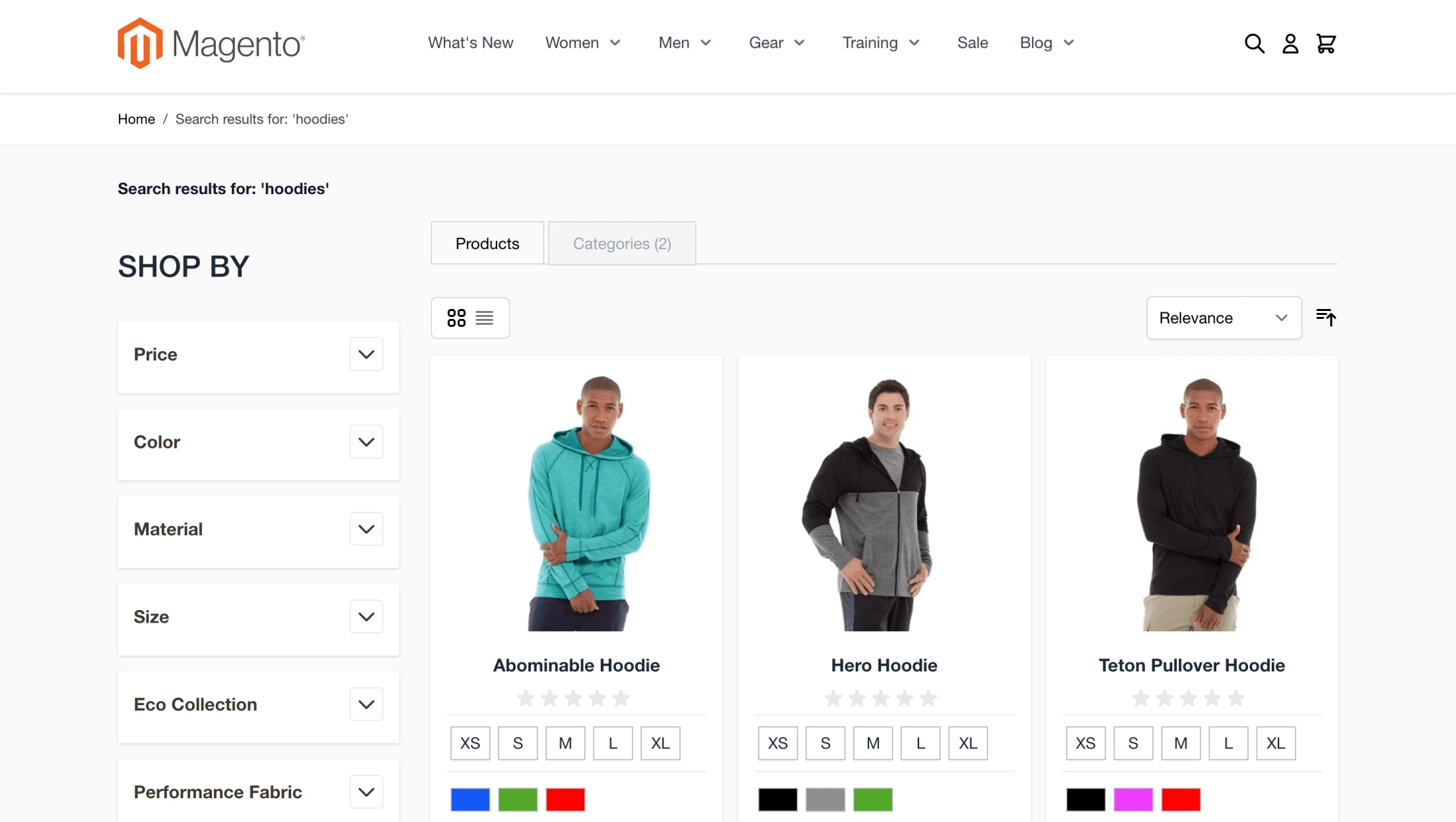Go to Home breadcrumb link

click(136, 119)
